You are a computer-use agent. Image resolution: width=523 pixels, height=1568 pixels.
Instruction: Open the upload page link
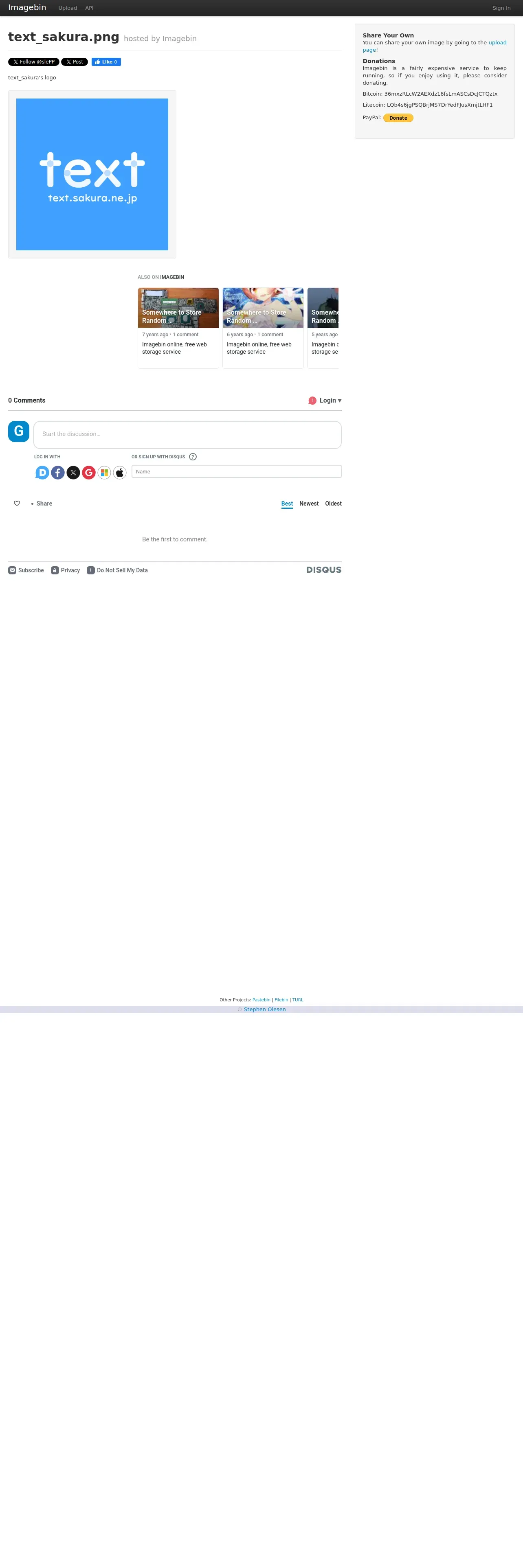(x=497, y=43)
